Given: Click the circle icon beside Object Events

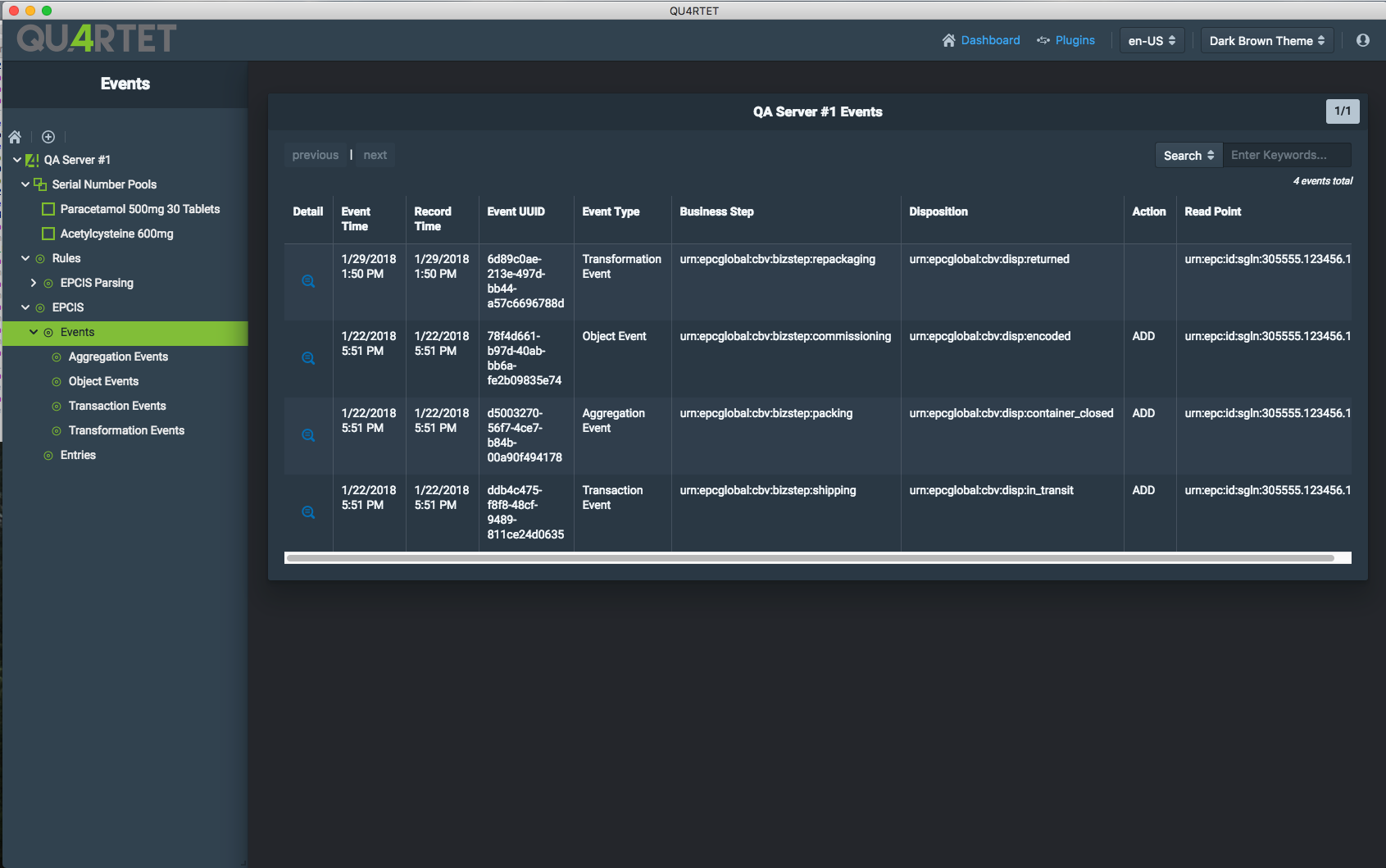Looking at the screenshot, I should coord(57,382).
